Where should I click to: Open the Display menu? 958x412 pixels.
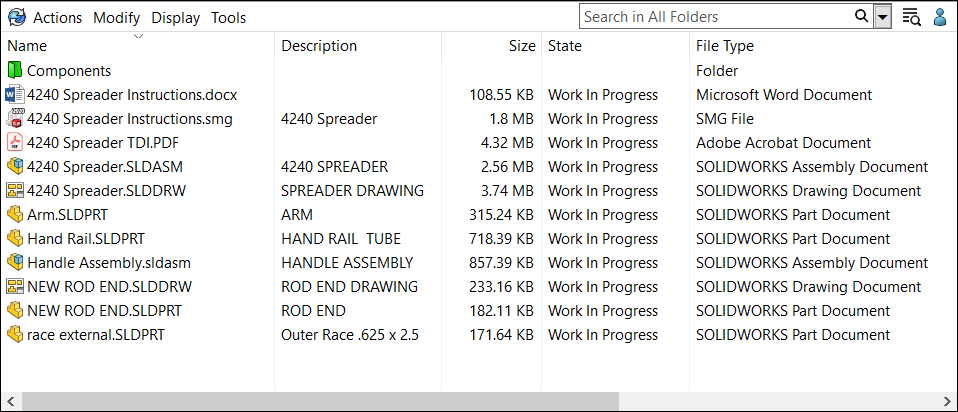coord(176,18)
